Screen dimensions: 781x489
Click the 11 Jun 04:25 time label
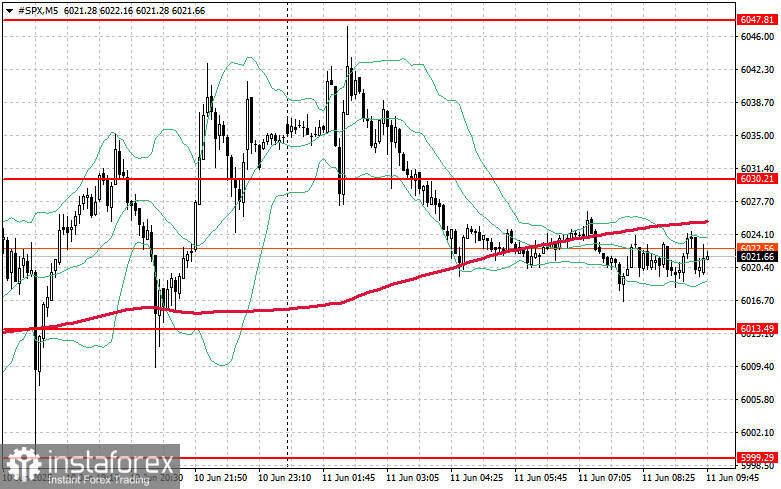pyautogui.click(x=476, y=478)
